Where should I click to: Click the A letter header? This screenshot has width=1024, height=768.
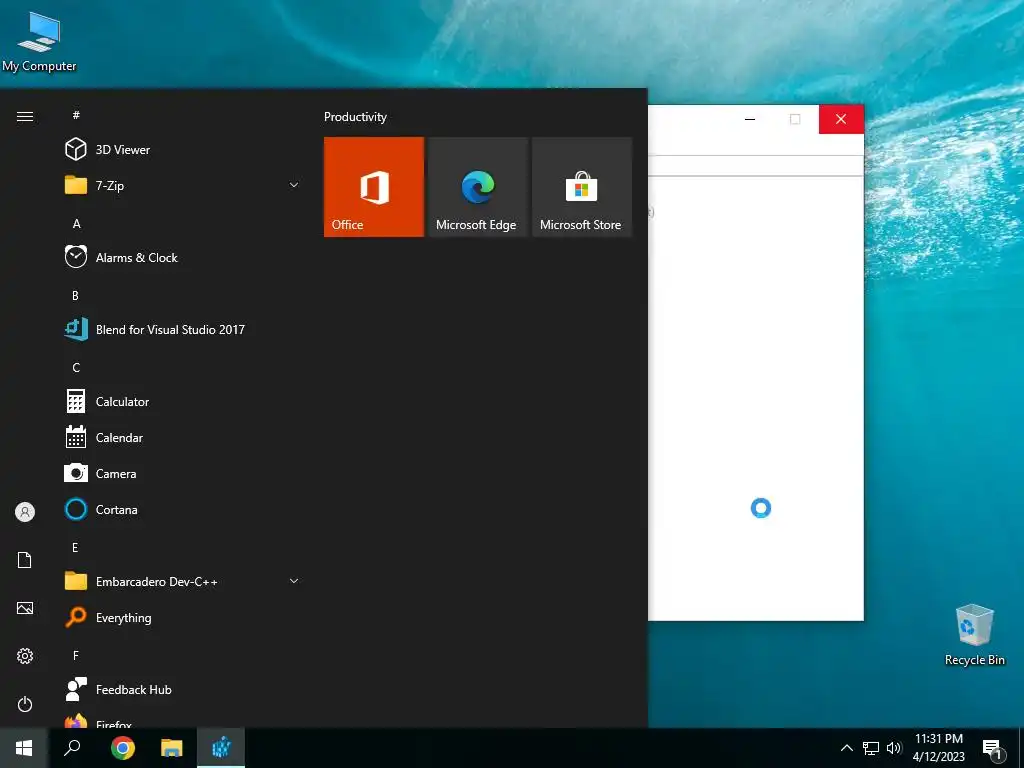(x=76, y=223)
